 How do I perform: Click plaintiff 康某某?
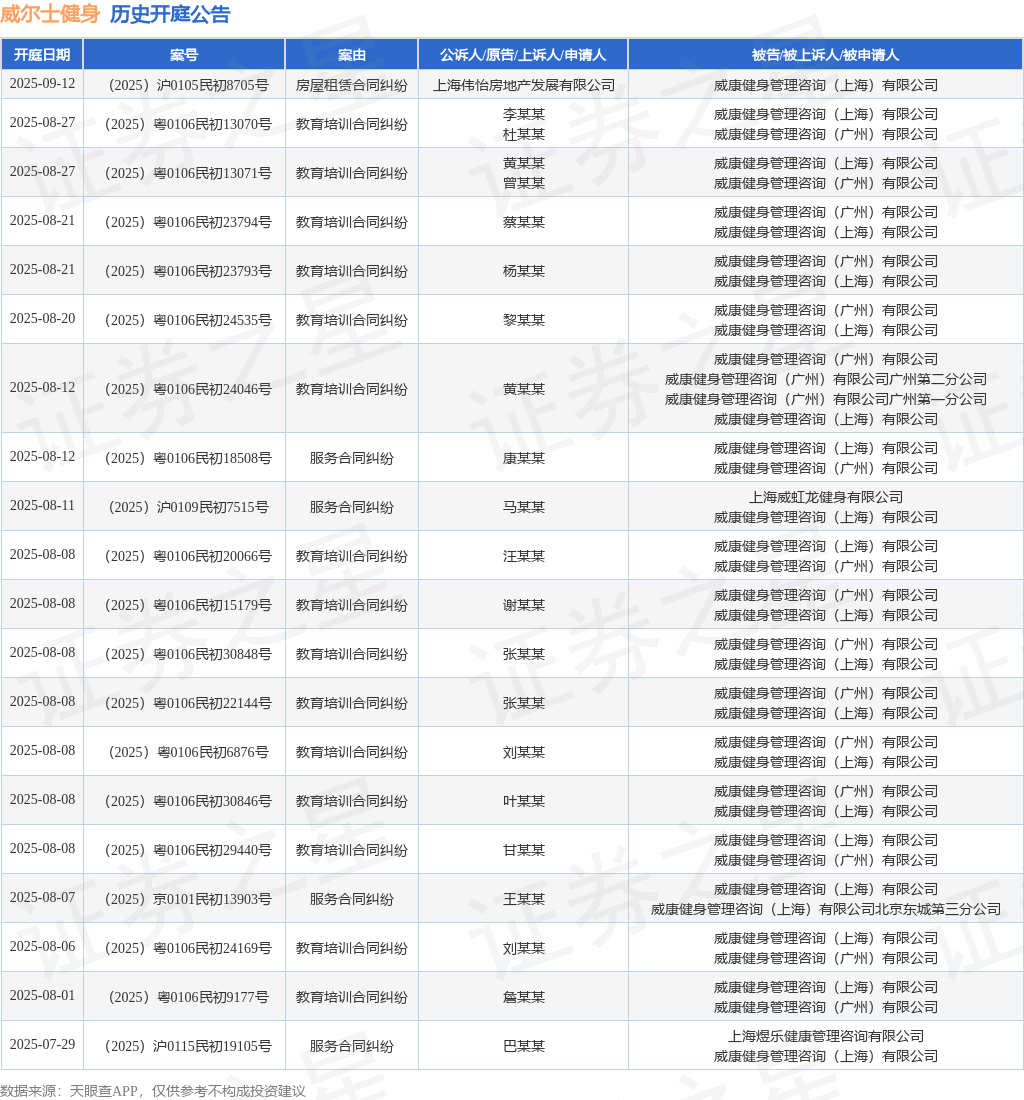pos(523,459)
